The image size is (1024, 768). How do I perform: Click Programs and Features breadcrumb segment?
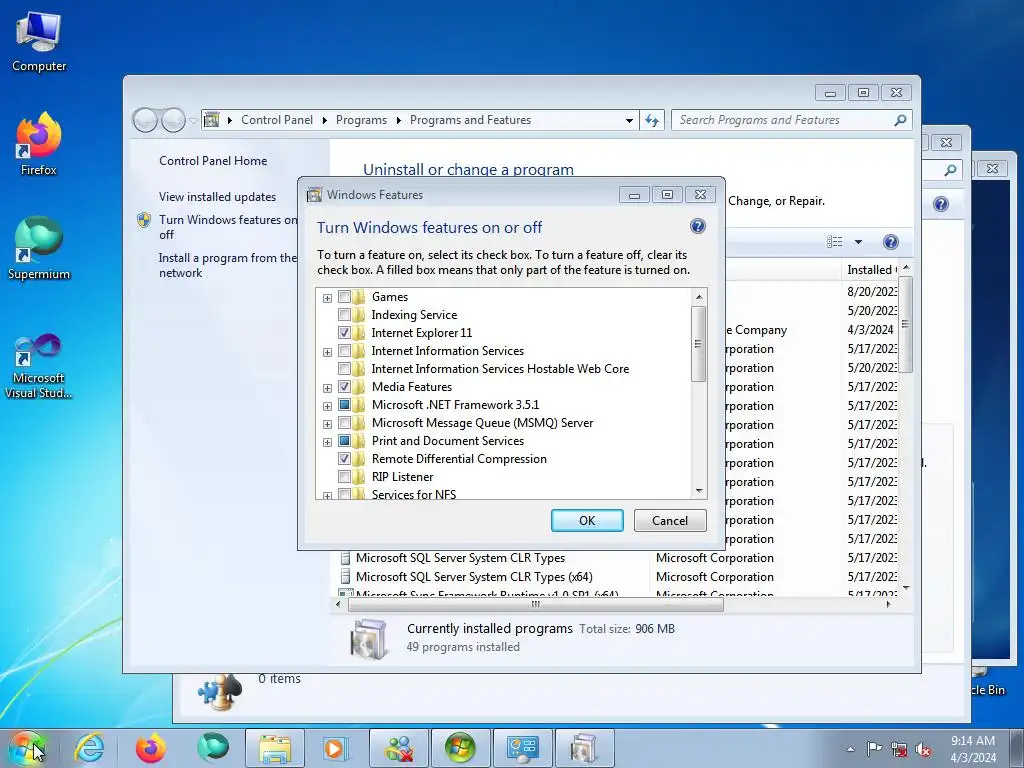[x=470, y=120]
